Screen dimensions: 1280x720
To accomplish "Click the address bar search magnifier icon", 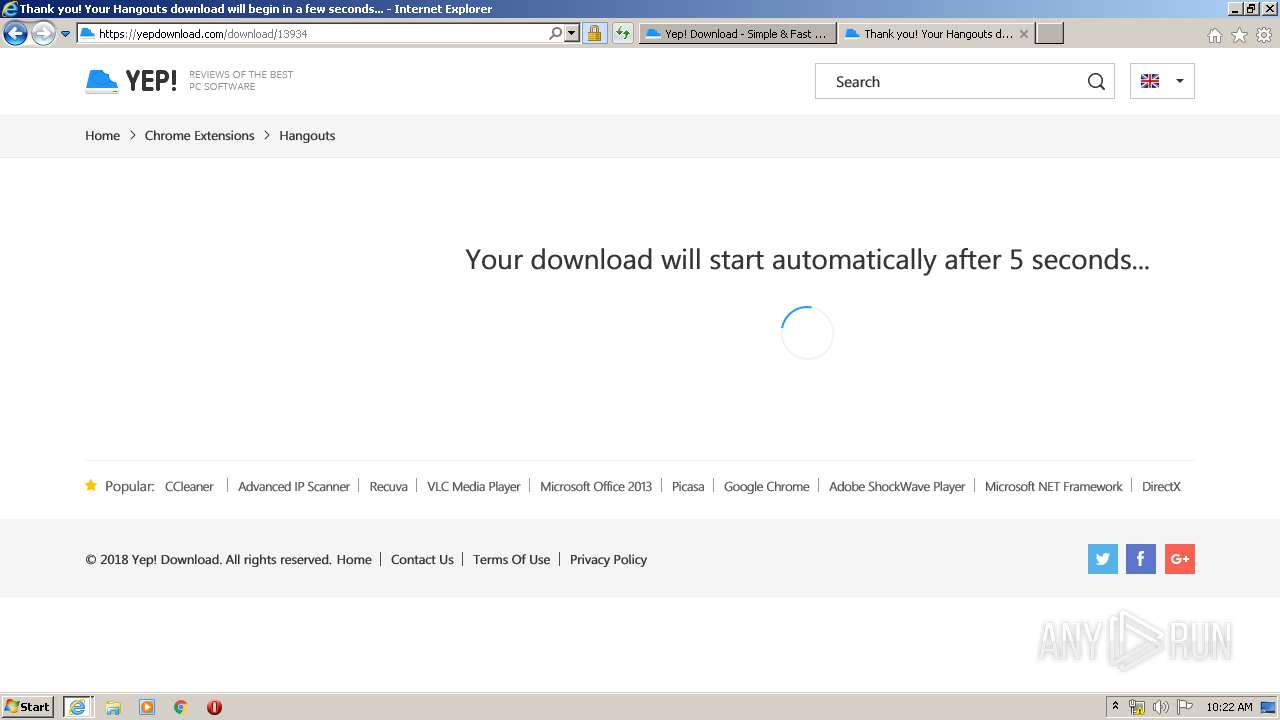I will pos(556,33).
